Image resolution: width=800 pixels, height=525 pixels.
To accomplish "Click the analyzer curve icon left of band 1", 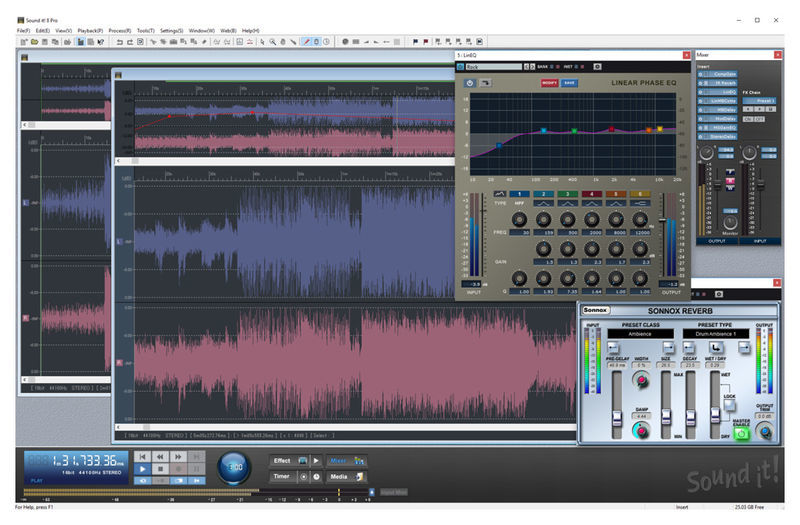I will pyautogui.click(x=500, y=194).
